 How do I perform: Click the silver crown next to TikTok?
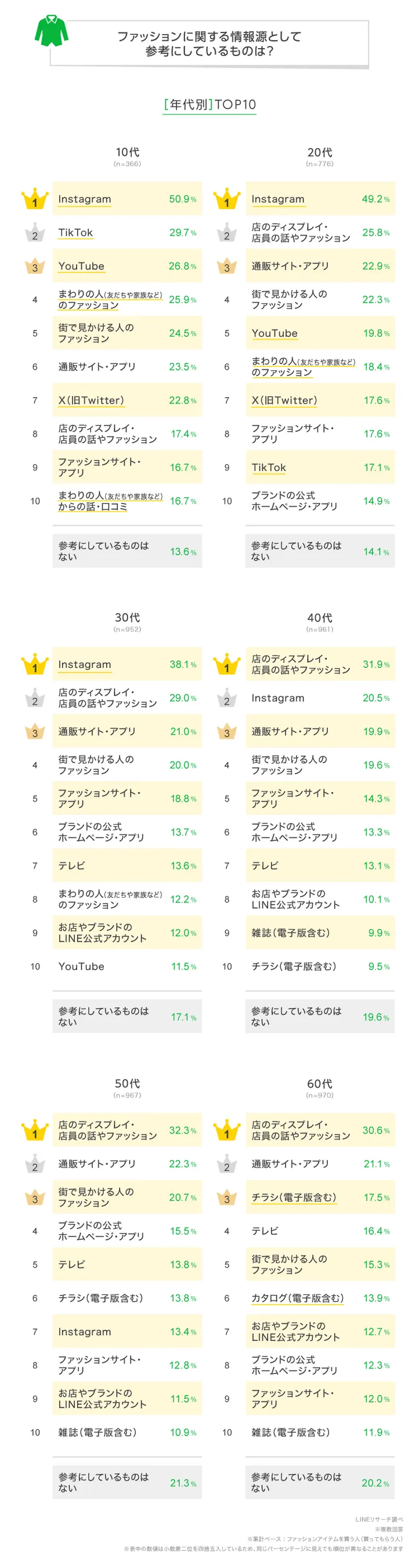click(x=35, y=233)
